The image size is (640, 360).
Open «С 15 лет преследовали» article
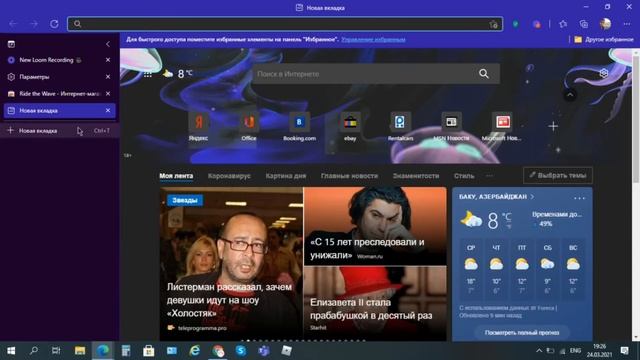click(375, 226)
